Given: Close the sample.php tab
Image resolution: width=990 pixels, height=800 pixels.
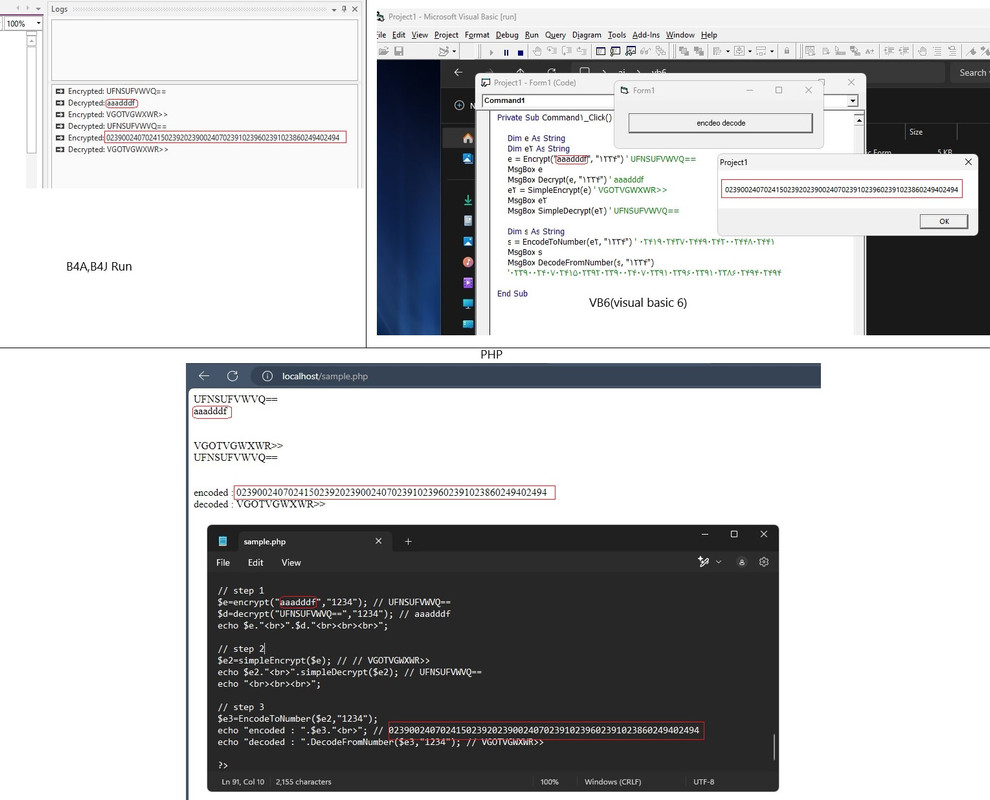Looking at the screenshot, I should click(378, 541).
